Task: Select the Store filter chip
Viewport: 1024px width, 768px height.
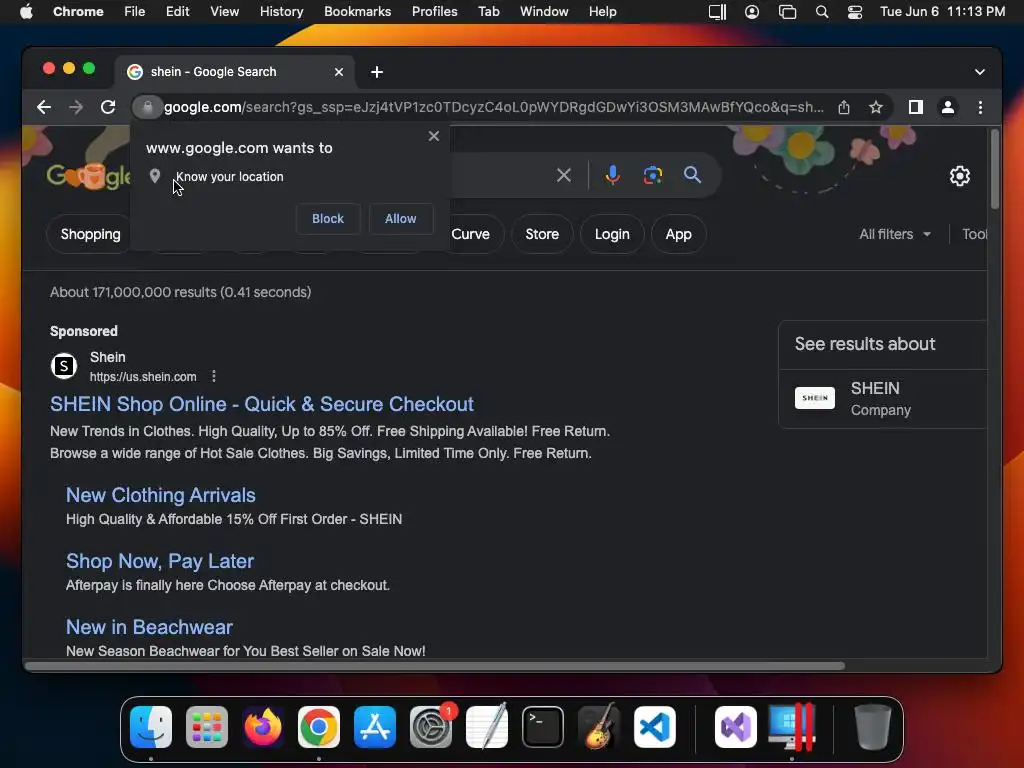Action: pyautogui.click(x=542, y=234)
